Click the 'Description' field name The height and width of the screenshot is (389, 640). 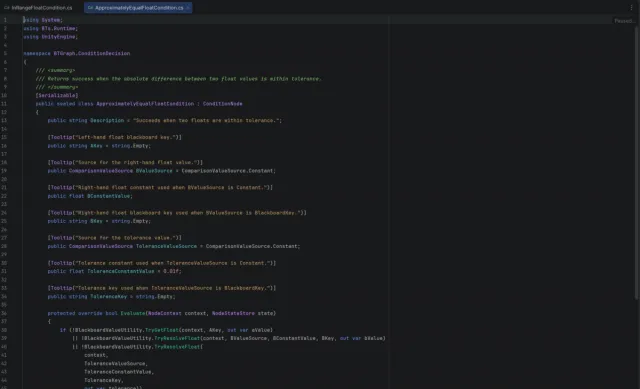click(x=107, y=120)
